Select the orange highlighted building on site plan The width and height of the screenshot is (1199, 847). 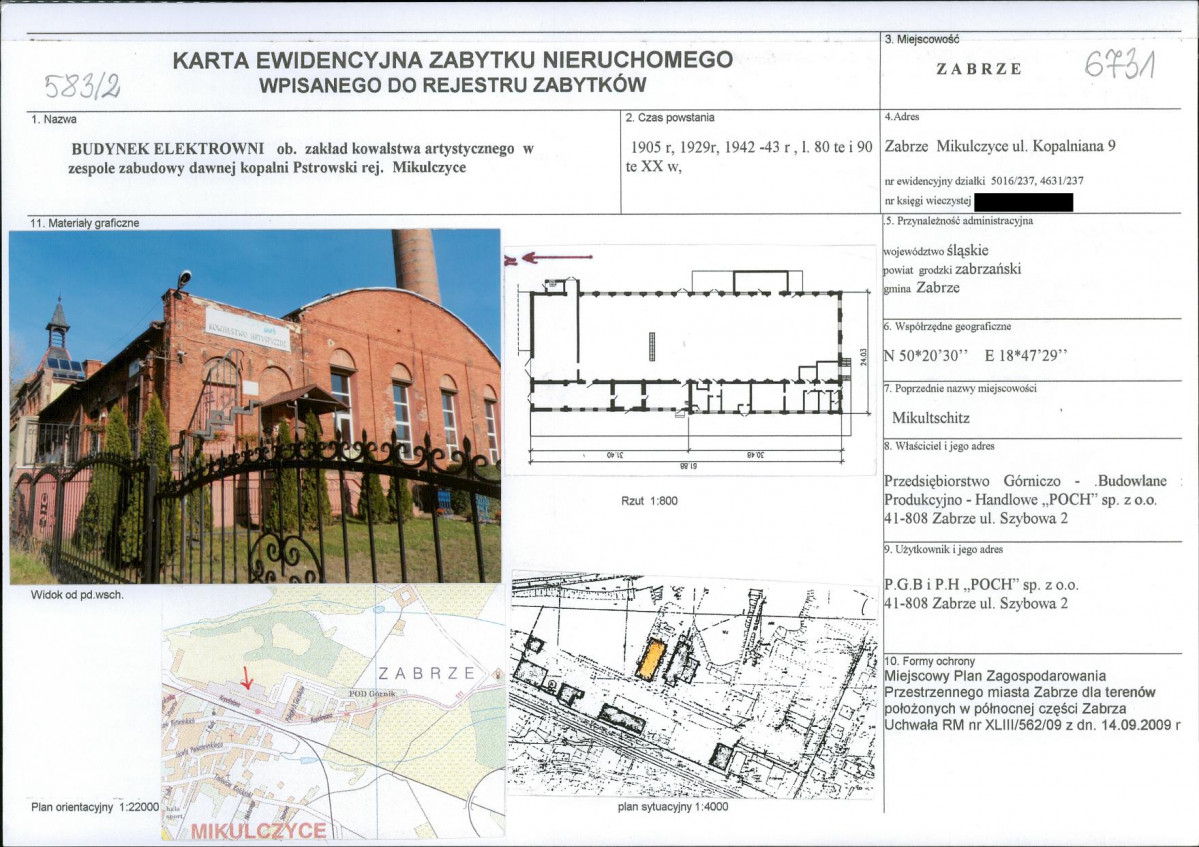(x=650, y=661)
